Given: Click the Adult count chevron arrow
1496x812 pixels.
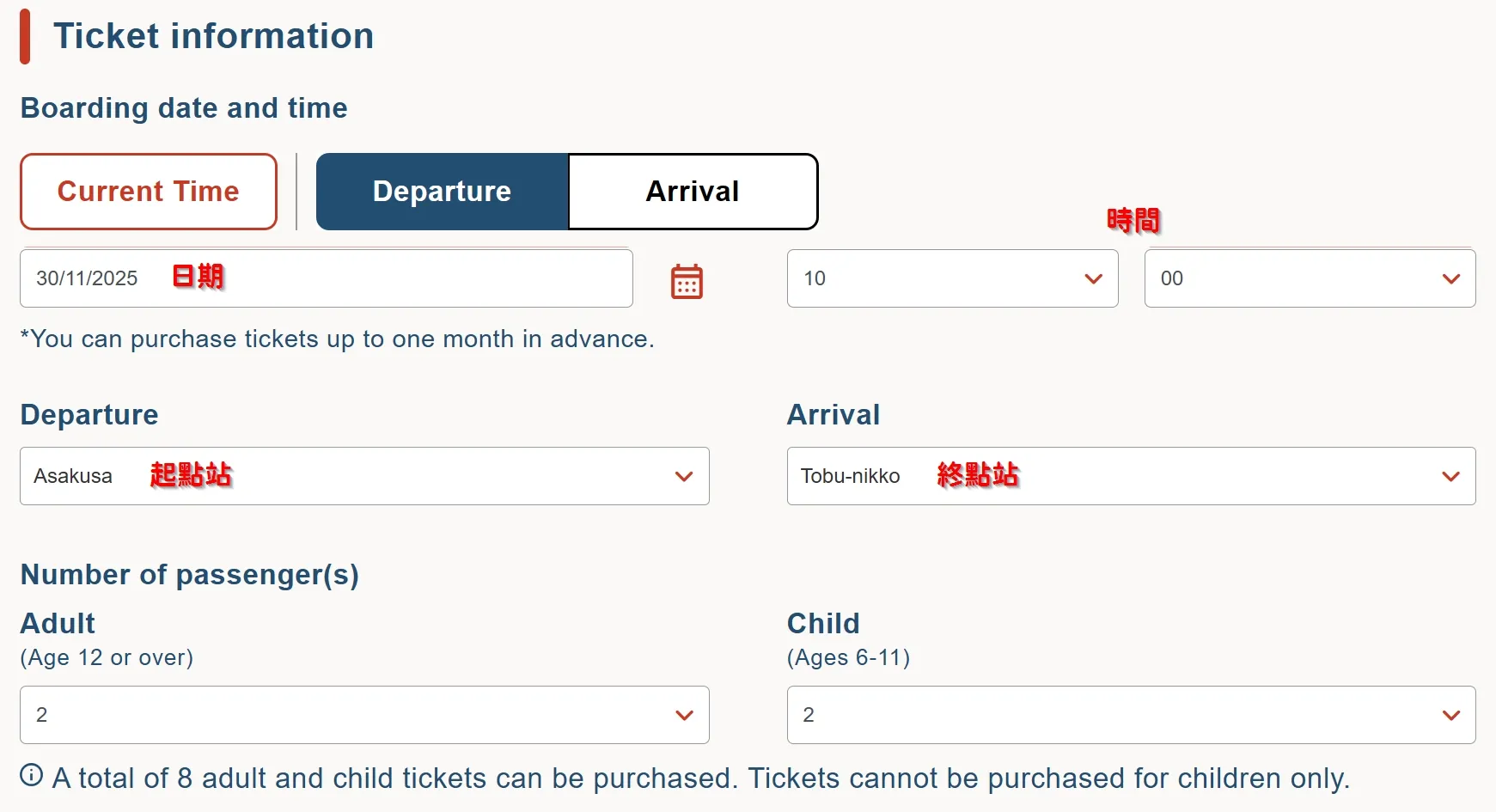Looking at the screenshot, I should click(684, 715).
